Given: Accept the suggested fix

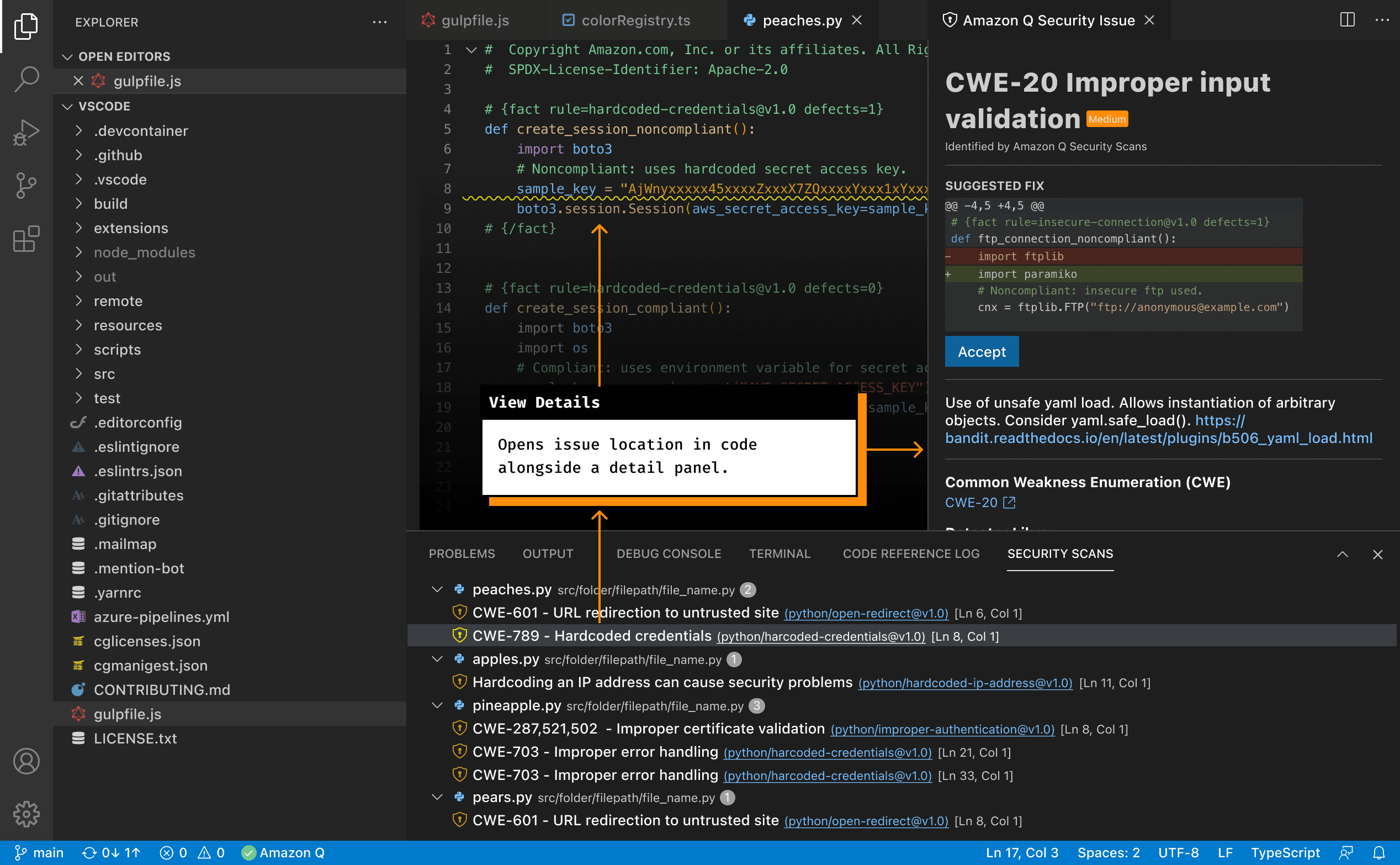Looking at the screenshot, I should click(x=982, y=351).
